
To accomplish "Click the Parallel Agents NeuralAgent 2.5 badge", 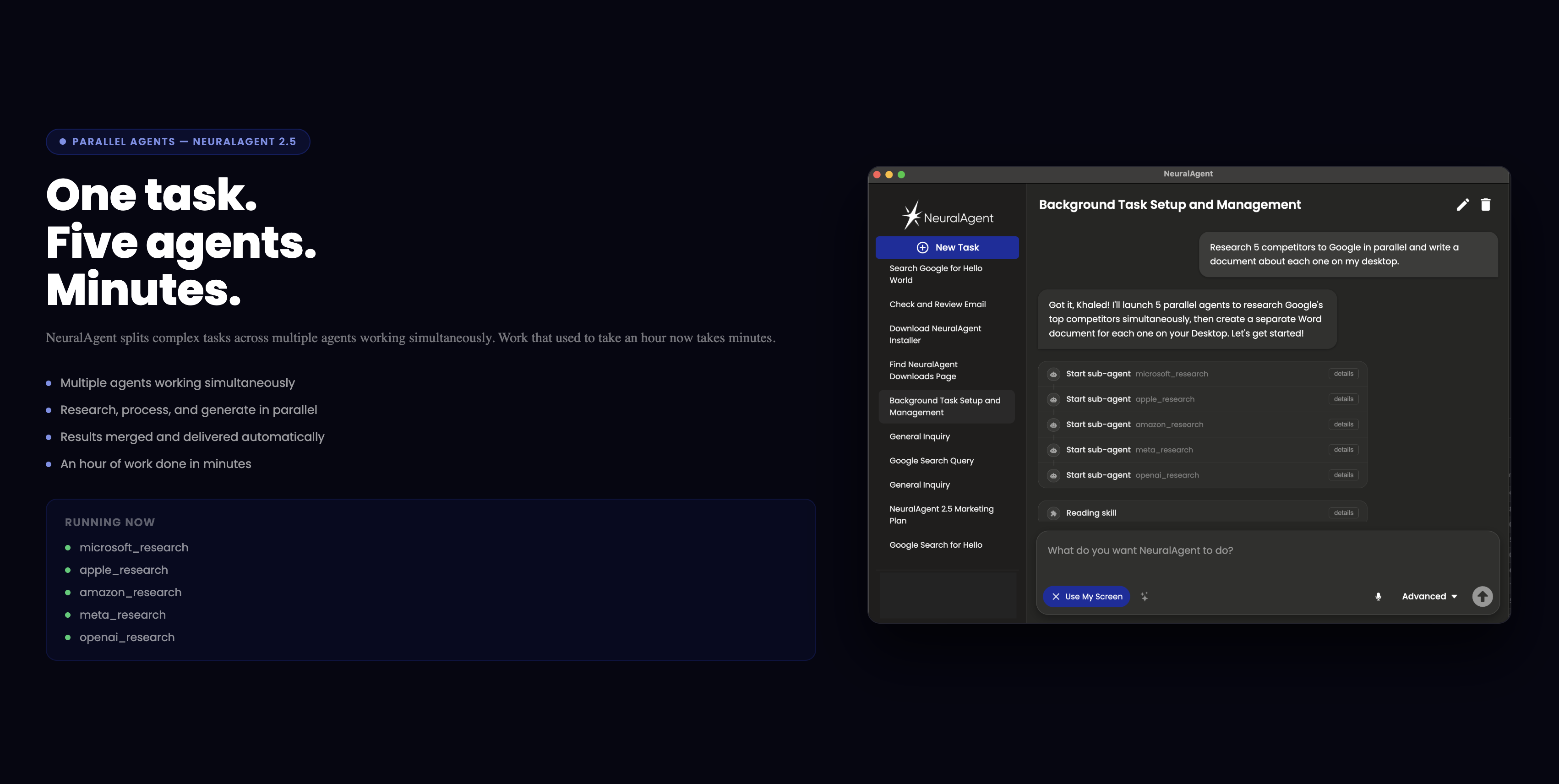I will 178,142.
